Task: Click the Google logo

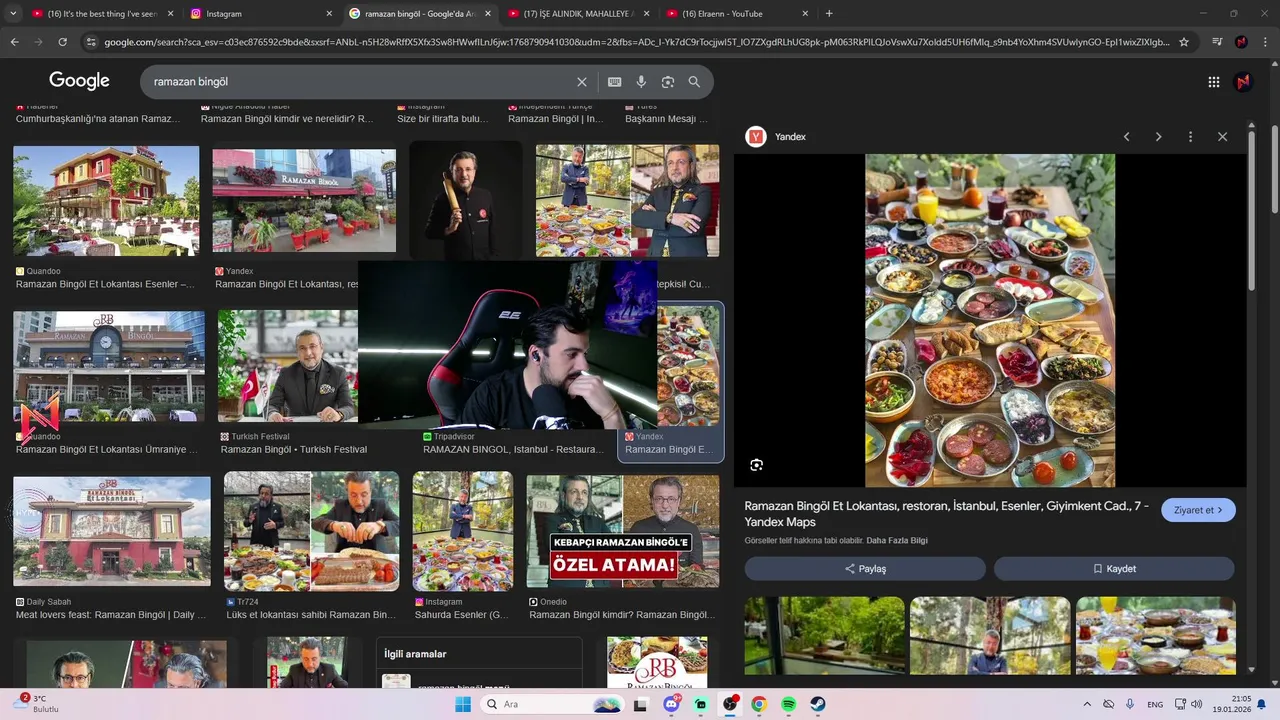Action: (79, 81)
